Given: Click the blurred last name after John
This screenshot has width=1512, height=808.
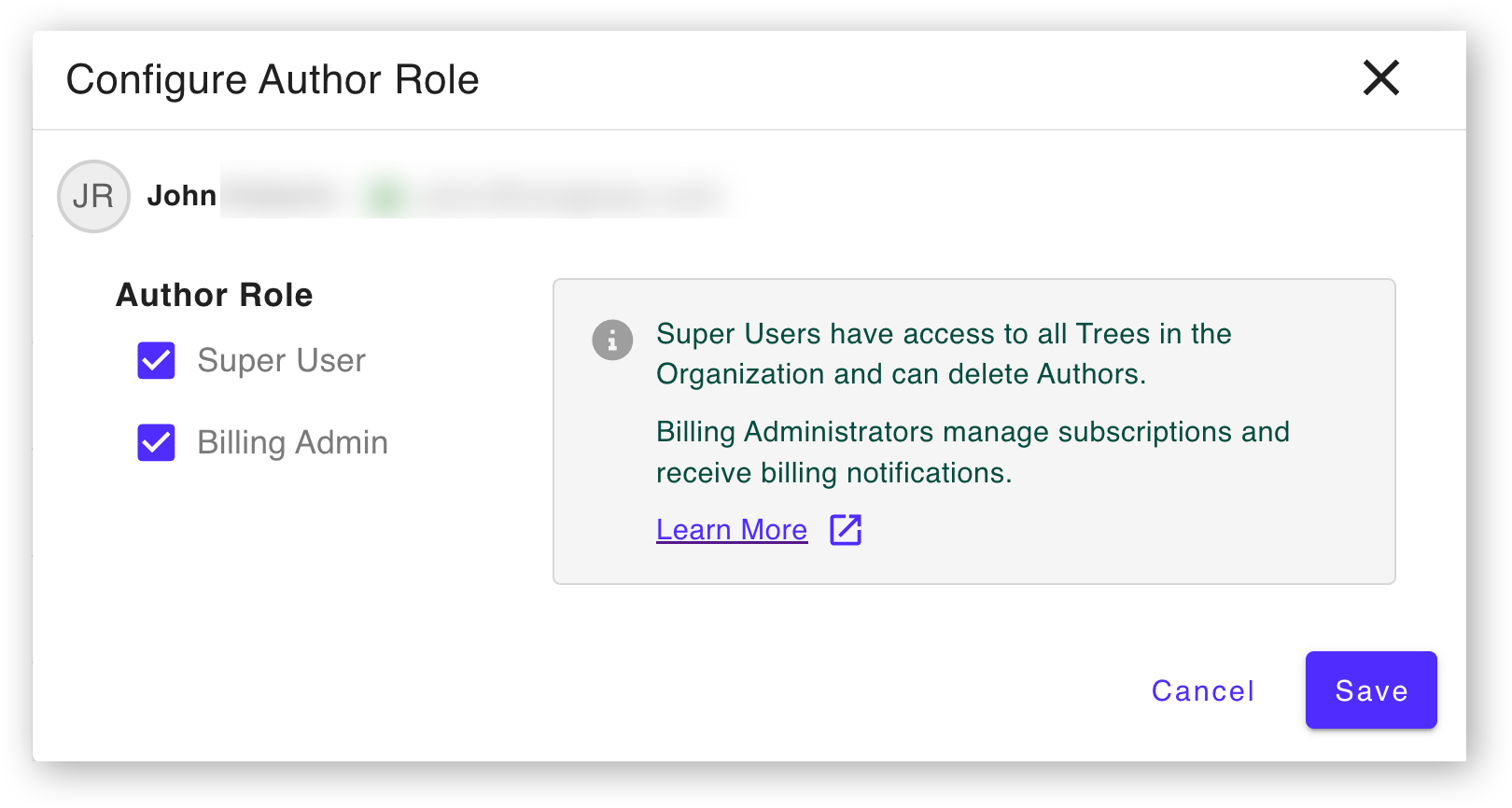Looking at the screenshot, I should [x=283, y=196].
